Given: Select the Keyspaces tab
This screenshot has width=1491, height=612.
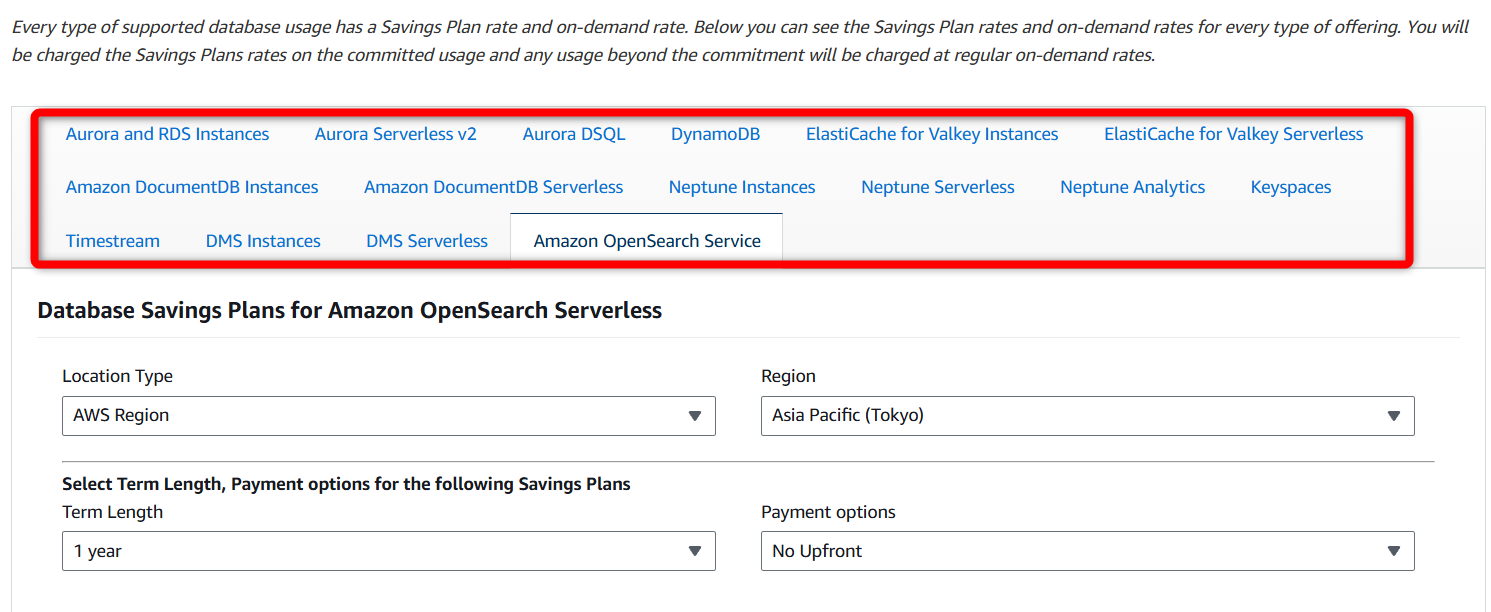Looking at the screenshot, I should 1291,187.
